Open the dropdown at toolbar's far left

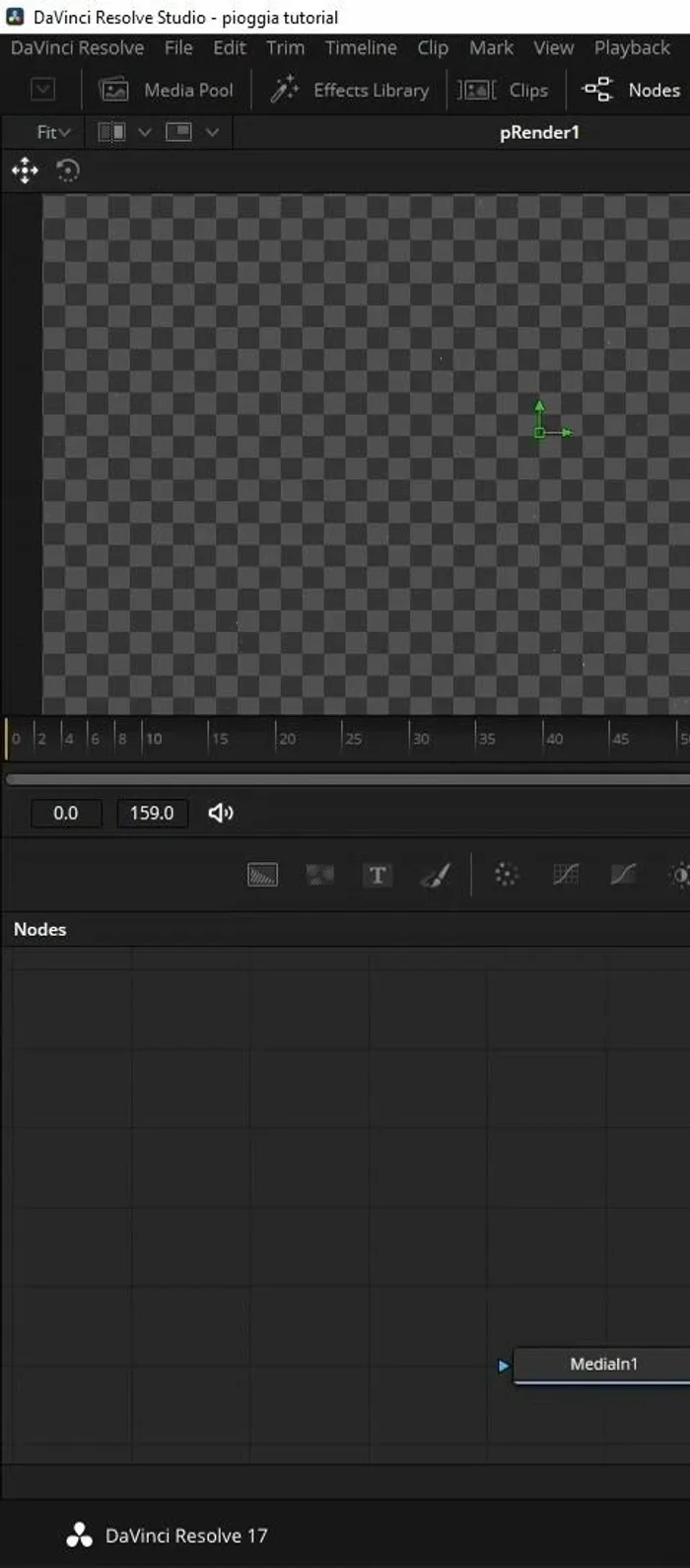point(42,90)
